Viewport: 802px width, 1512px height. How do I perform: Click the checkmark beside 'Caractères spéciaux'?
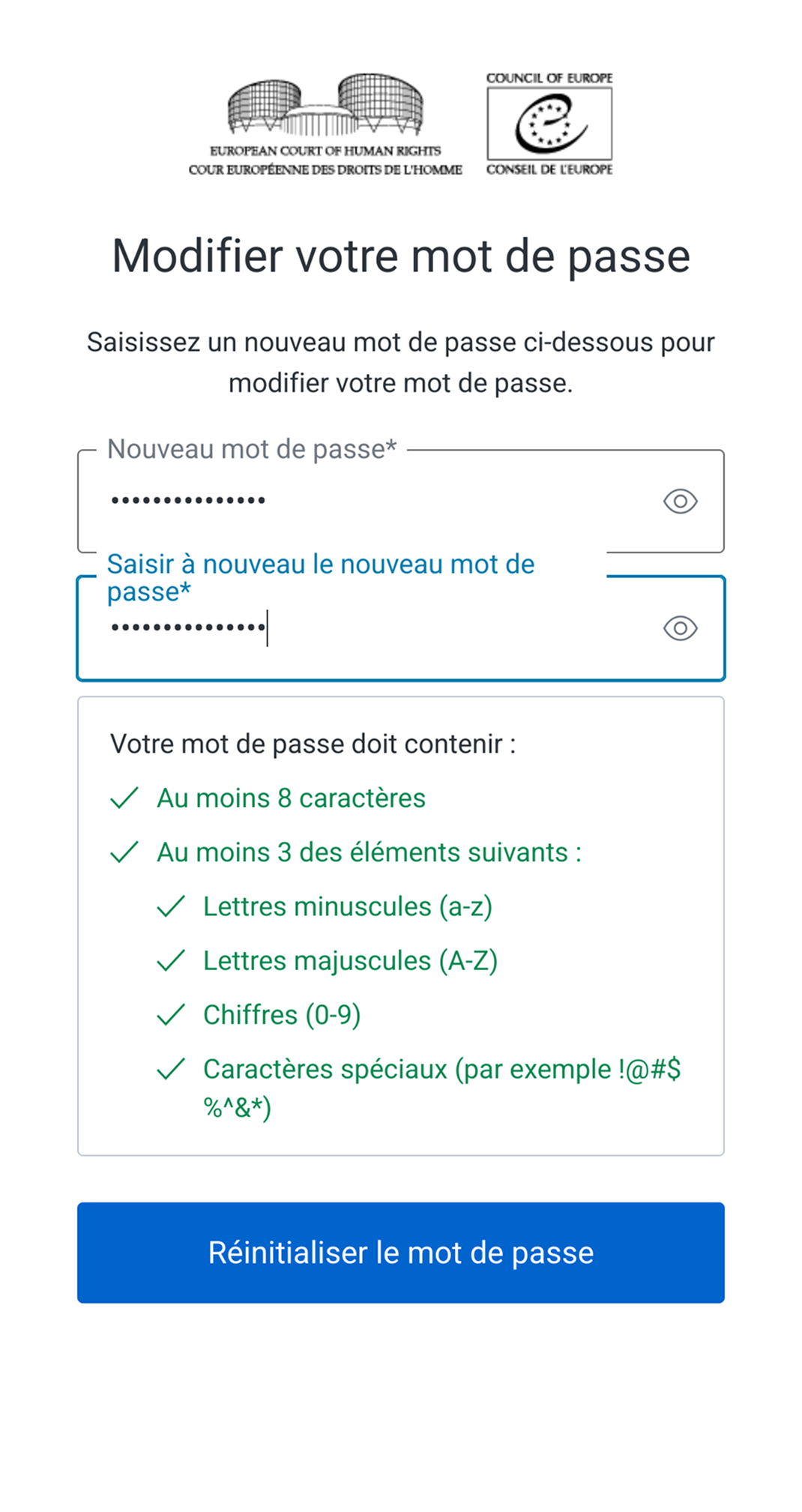click(x=172, y=1069)
